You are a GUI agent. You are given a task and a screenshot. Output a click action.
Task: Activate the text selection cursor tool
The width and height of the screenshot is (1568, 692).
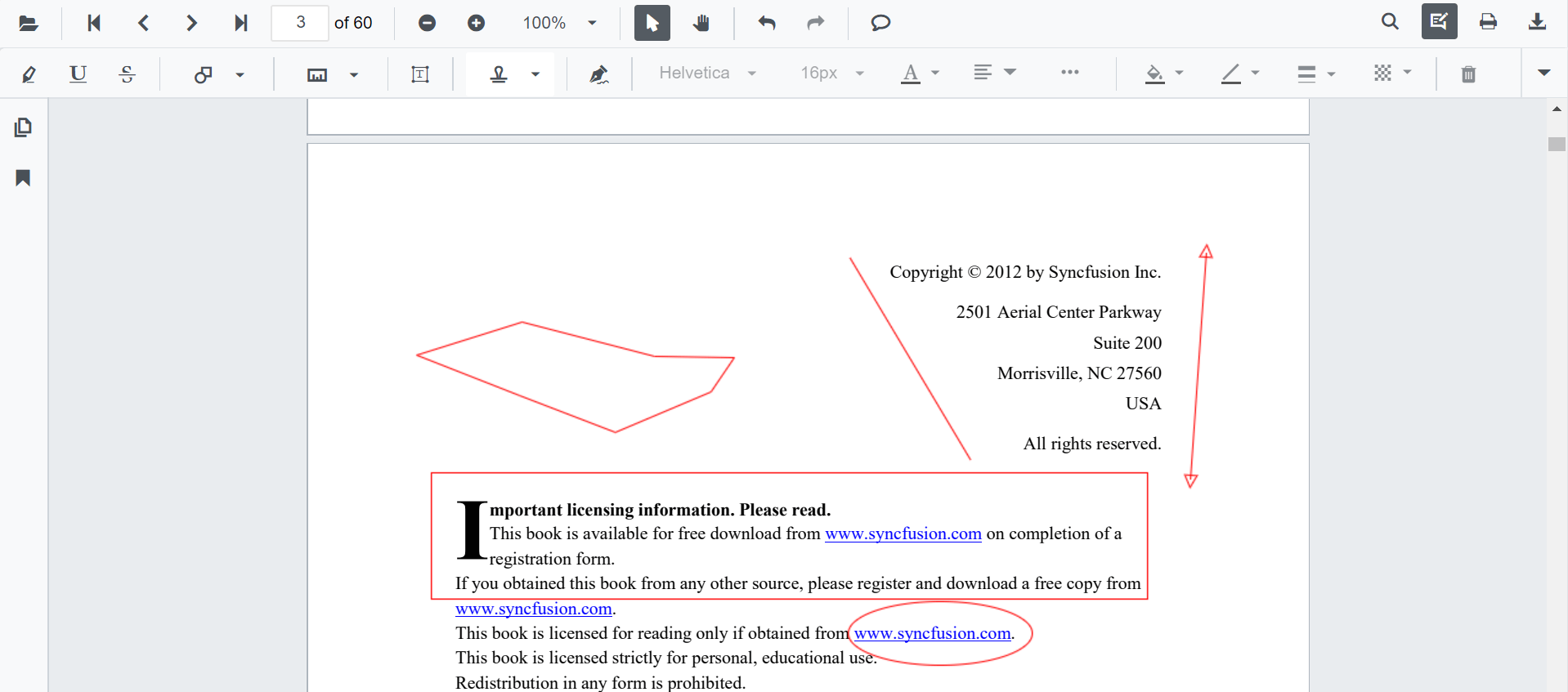652,23
